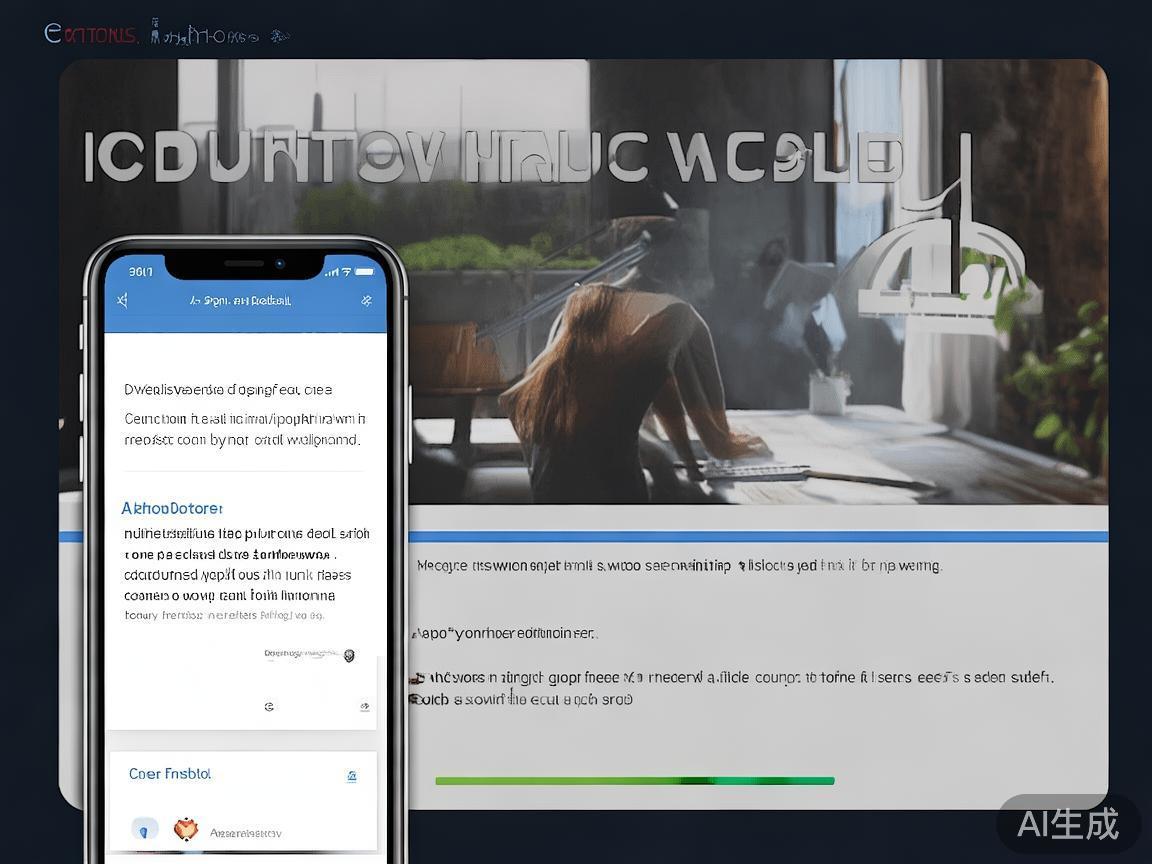Tap the top-right icon in blue phone header
Image resolution: width=1152 pixels, height=864 pixels.
click(366, 300)
